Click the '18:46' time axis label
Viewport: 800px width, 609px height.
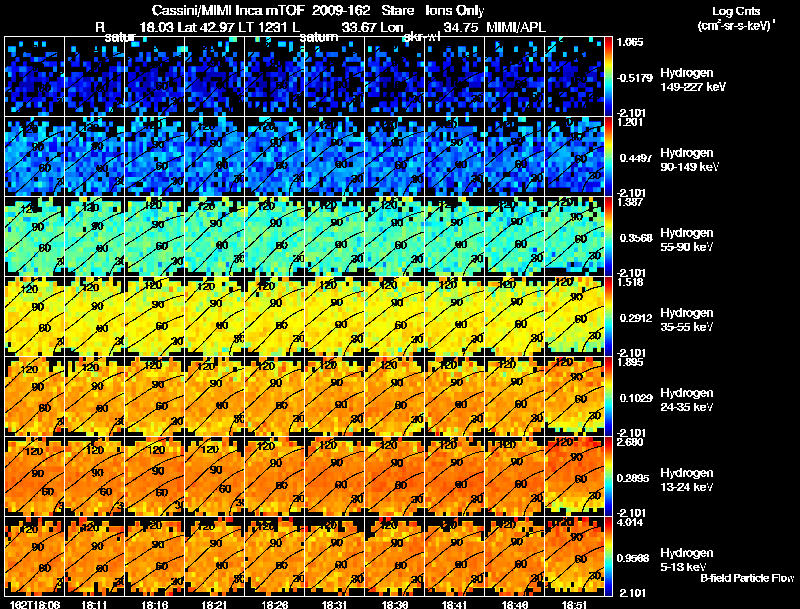[514, 604]
